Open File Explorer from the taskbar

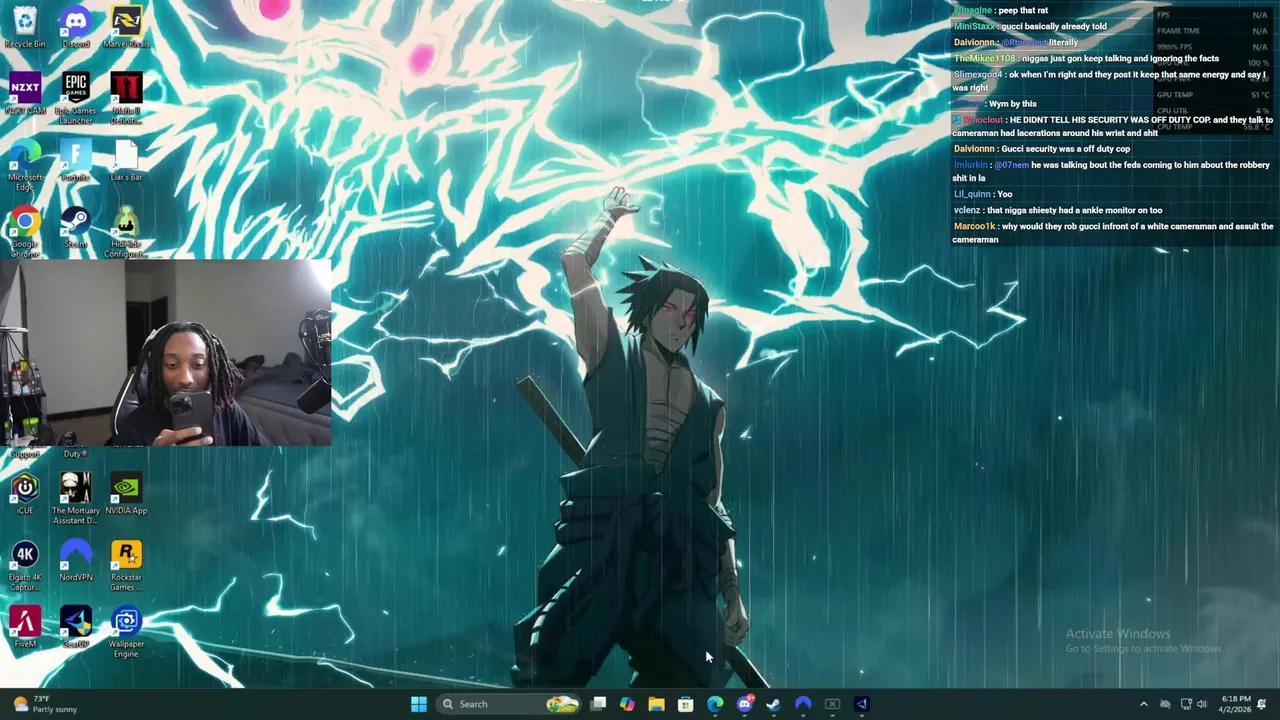pyautogui.click(x=656, y=704)
